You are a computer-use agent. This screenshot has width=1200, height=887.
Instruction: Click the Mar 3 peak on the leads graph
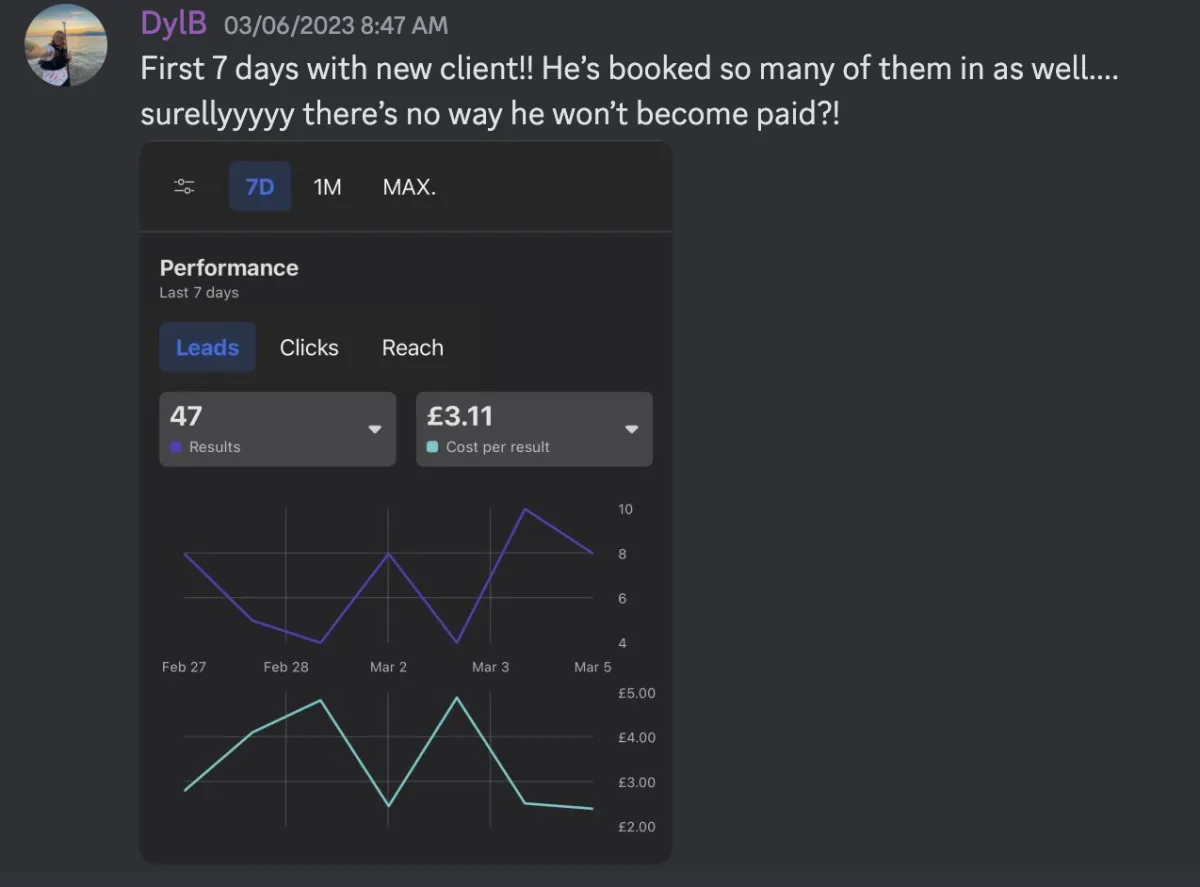[x=526, y=509]
